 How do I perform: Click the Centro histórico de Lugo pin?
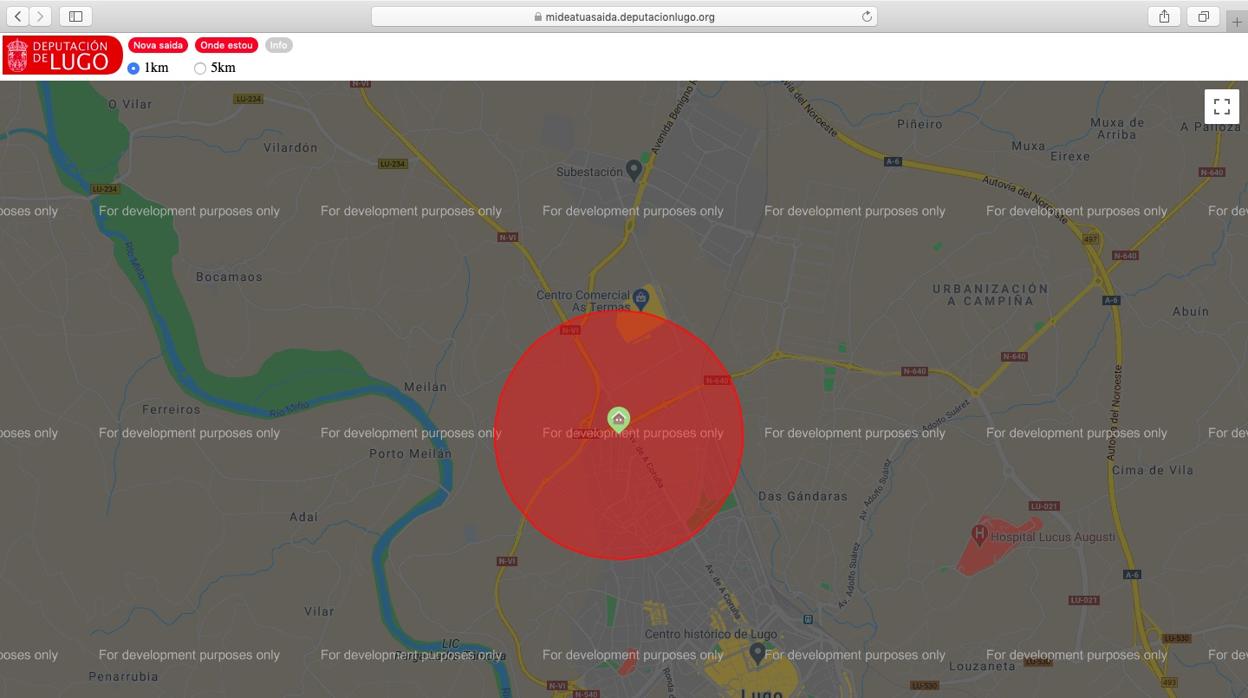pos(758,652)
